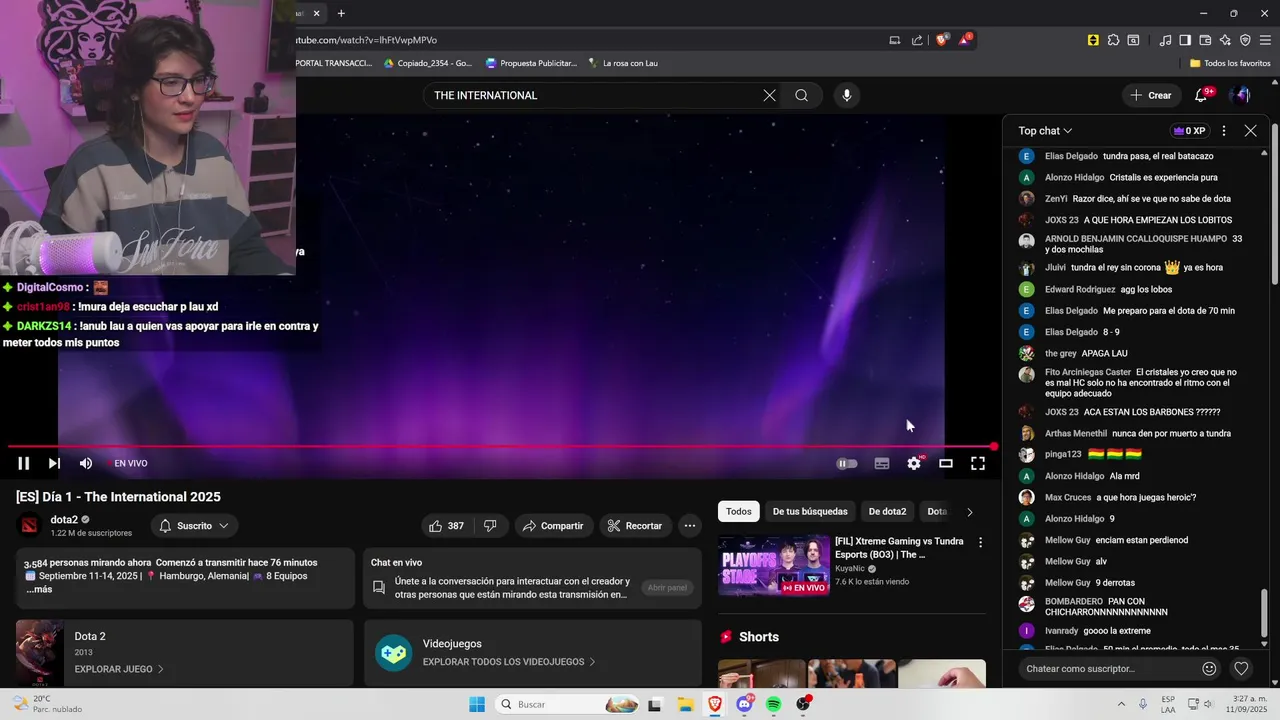
Task: Dislike the video
Action: point(490,526)
